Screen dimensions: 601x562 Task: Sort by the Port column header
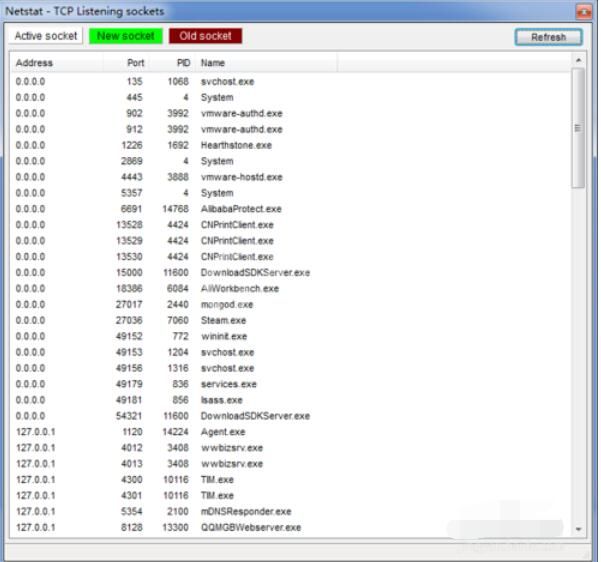[x=126, y=63]
